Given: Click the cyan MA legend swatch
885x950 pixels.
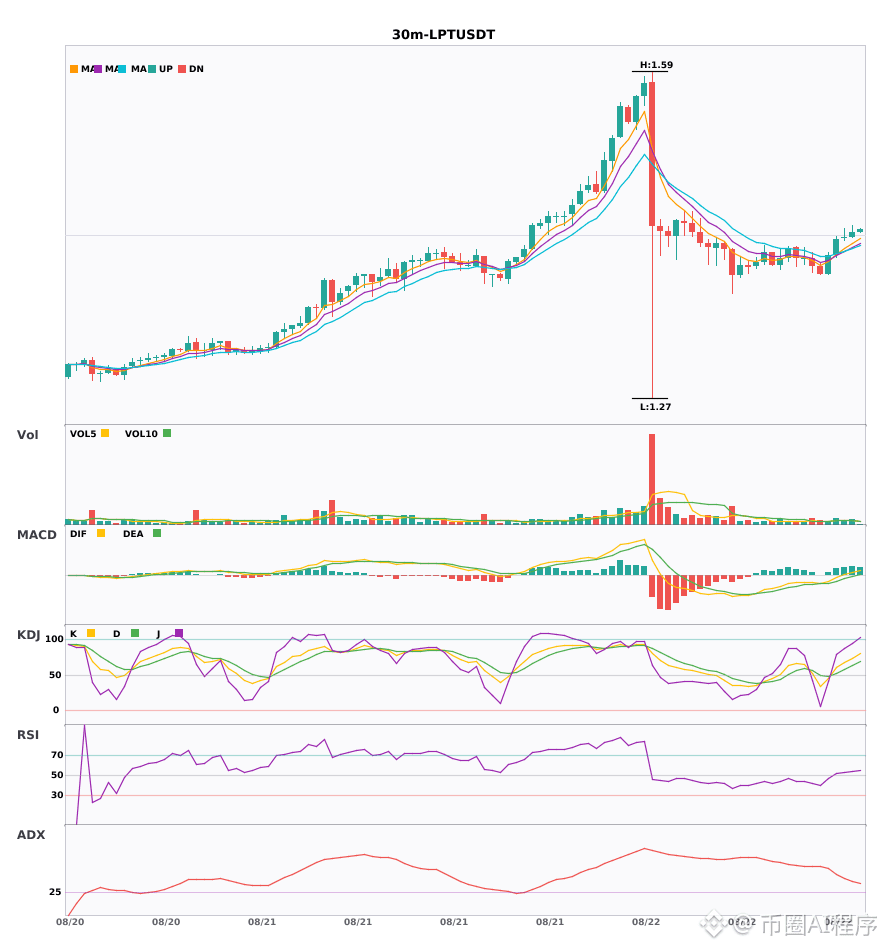Looking at the screenshot, I should [x=122, y=69].
